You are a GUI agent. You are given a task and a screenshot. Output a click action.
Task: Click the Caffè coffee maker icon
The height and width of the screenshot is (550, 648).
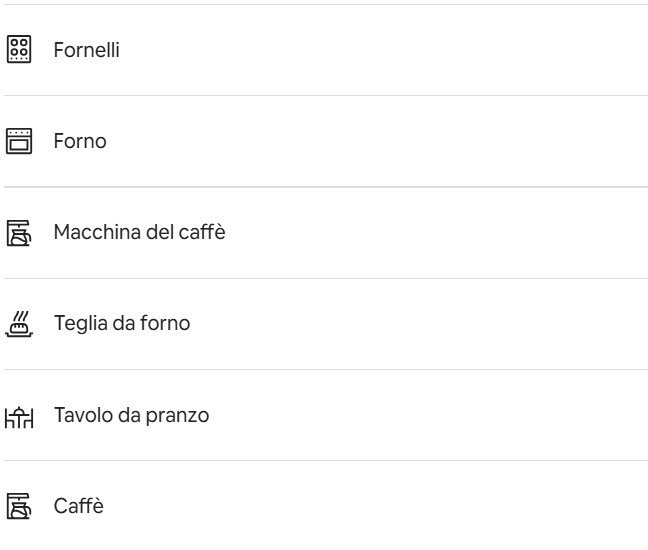pyautogui.click(x=19, y=507)
